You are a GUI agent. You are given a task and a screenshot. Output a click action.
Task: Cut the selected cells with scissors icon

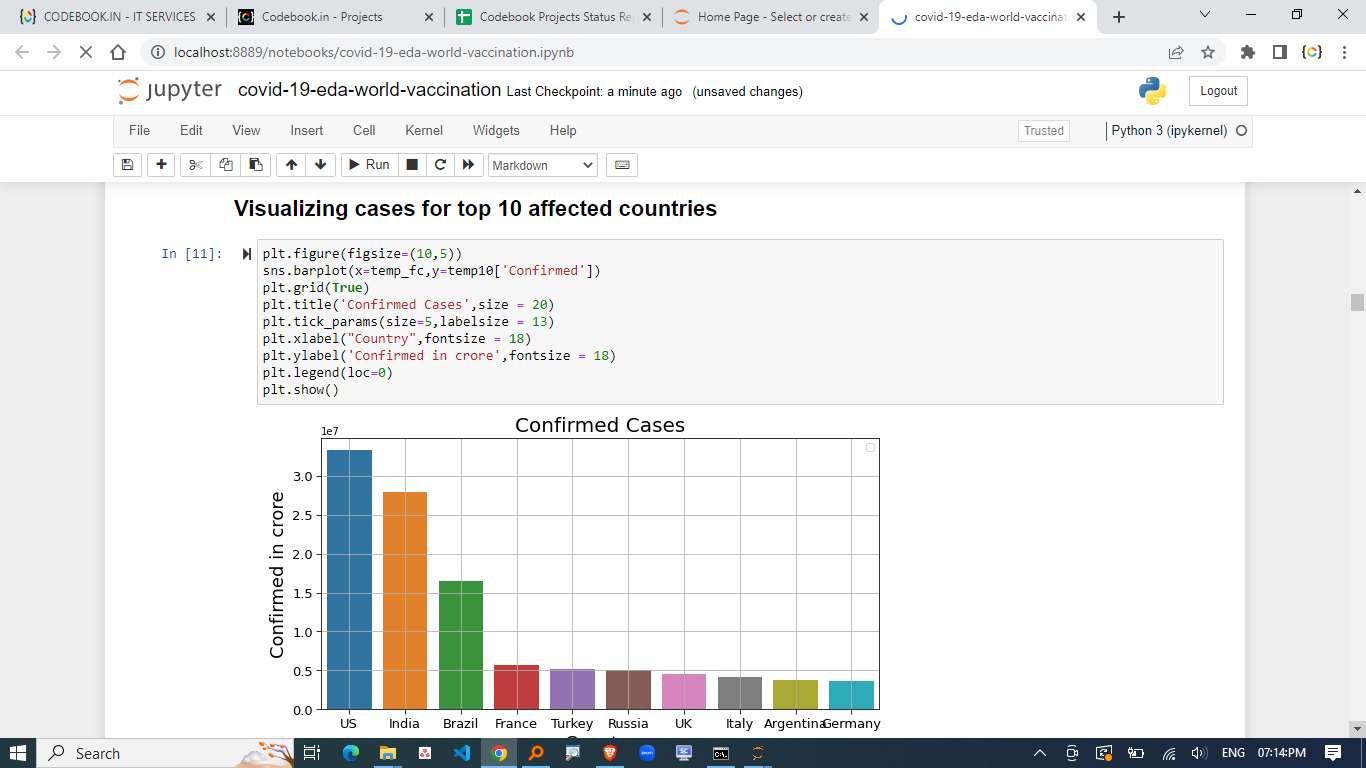[196, 165]
